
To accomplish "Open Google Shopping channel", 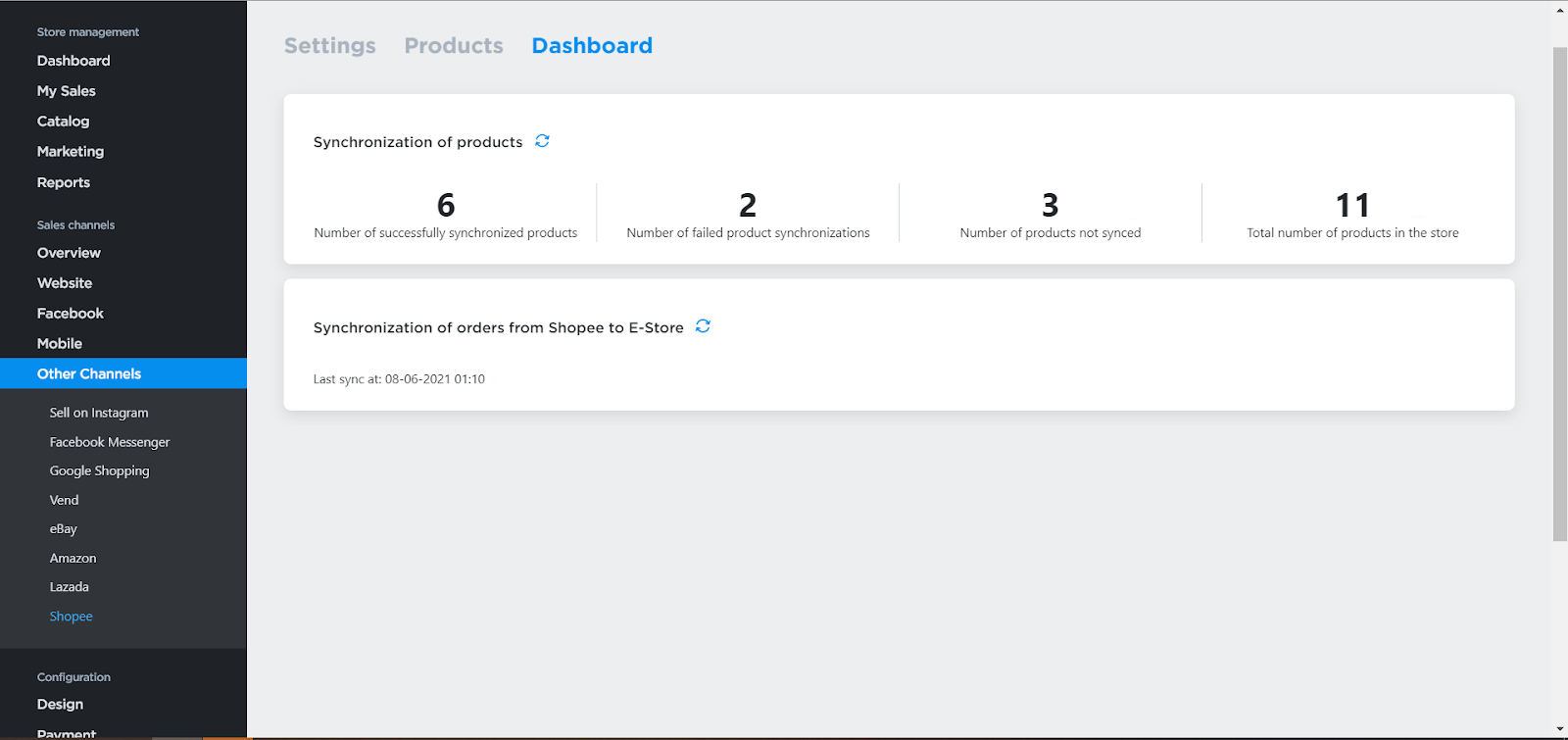I will coord(100,470).
